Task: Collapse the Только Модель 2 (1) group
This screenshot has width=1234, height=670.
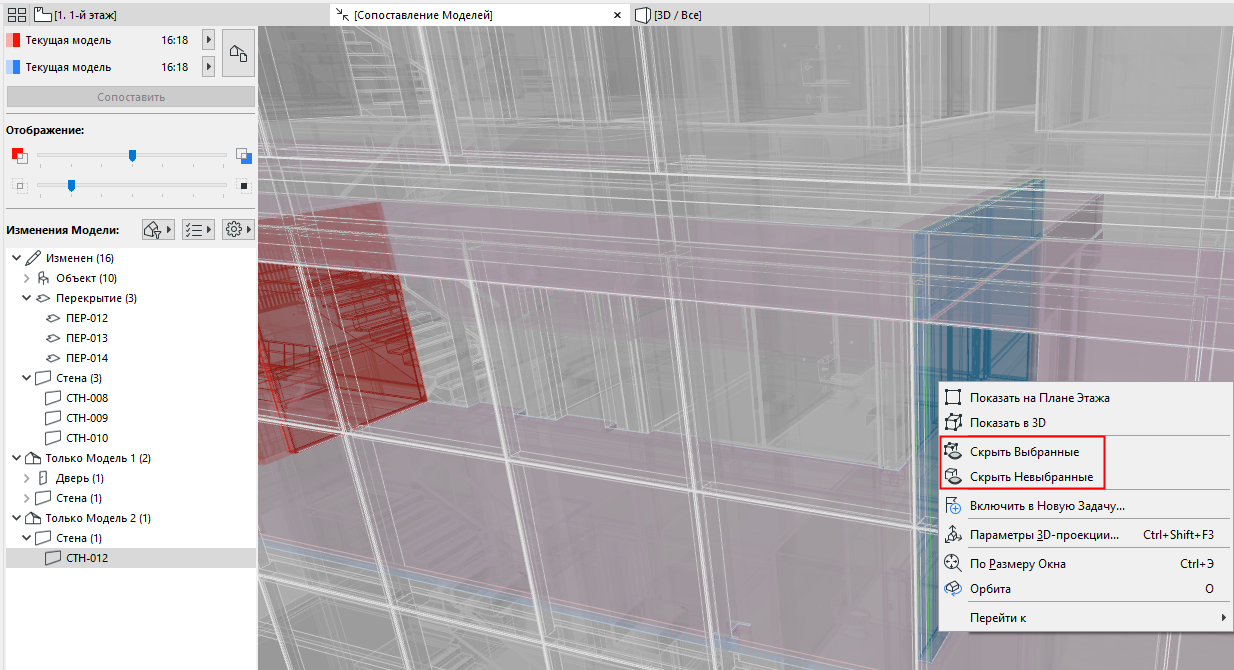Action: click(x=17, y=518)
